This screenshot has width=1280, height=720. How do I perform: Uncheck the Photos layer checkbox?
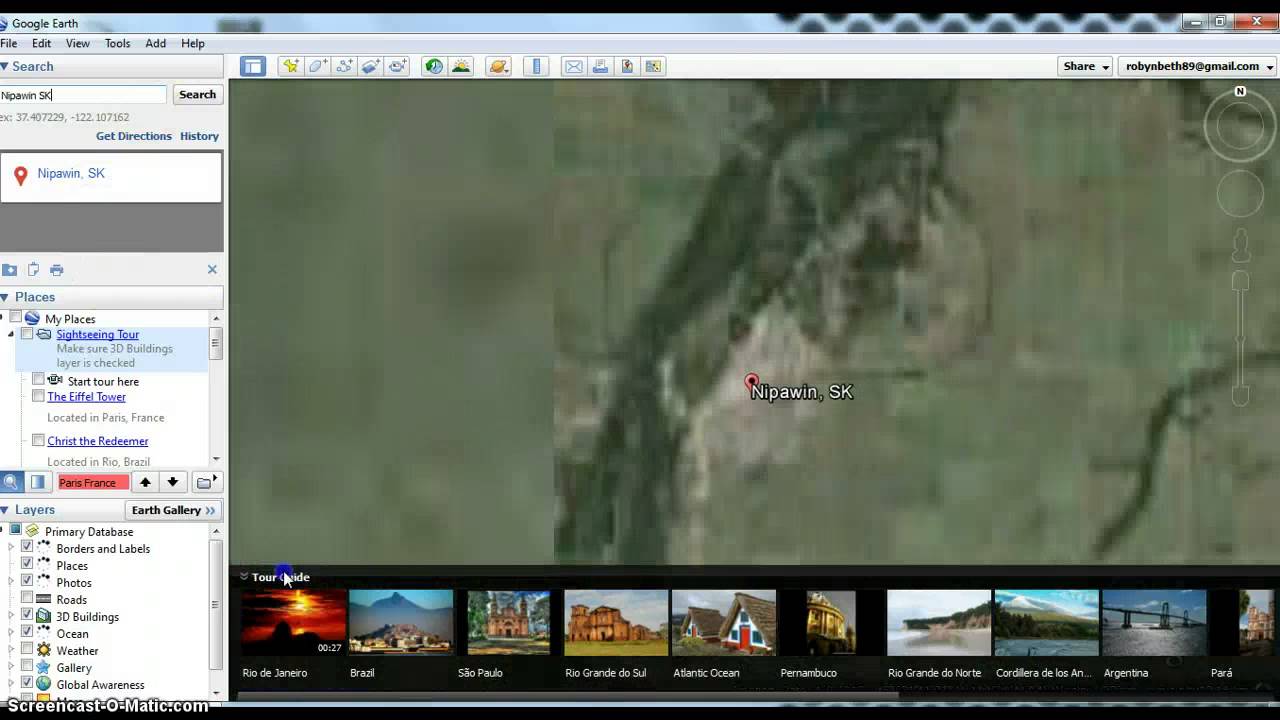(27, 582)
